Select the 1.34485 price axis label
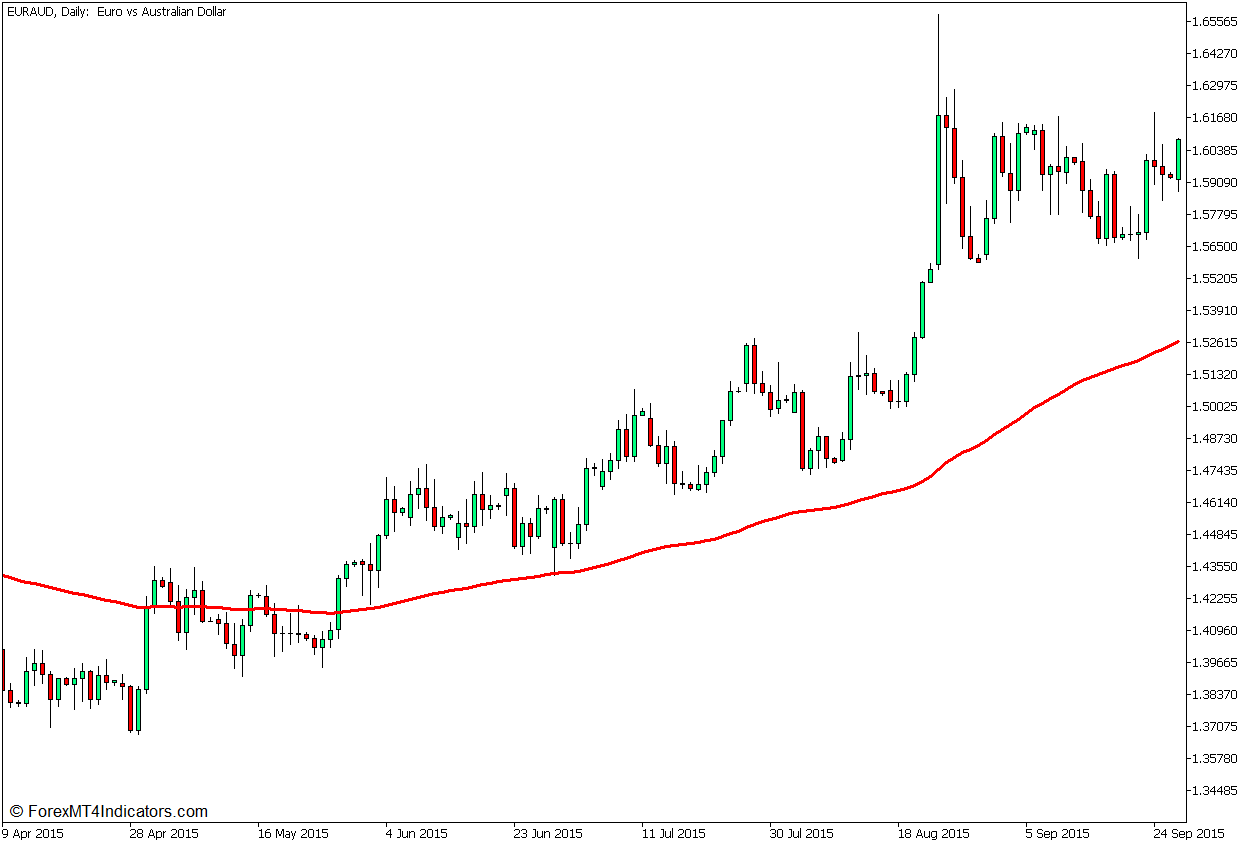 point(1216,790)
